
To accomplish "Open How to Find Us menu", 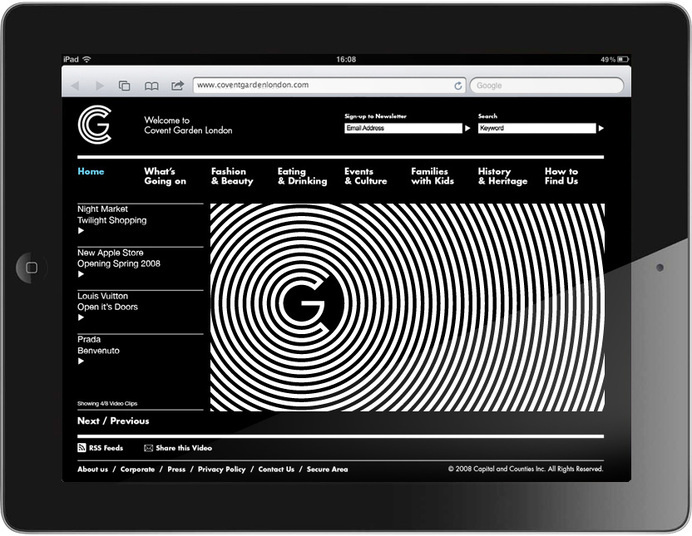I will coord(561,176).
